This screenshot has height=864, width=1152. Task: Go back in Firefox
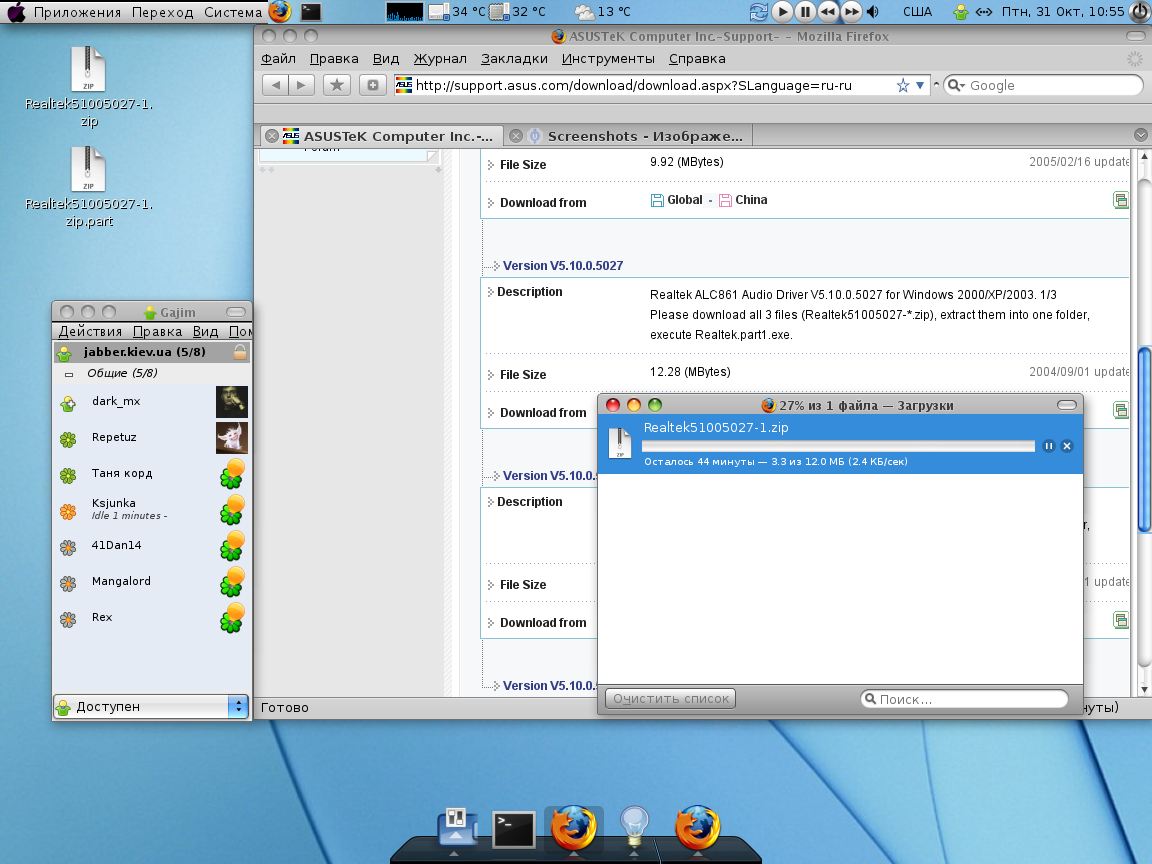[x=276, y=85]
